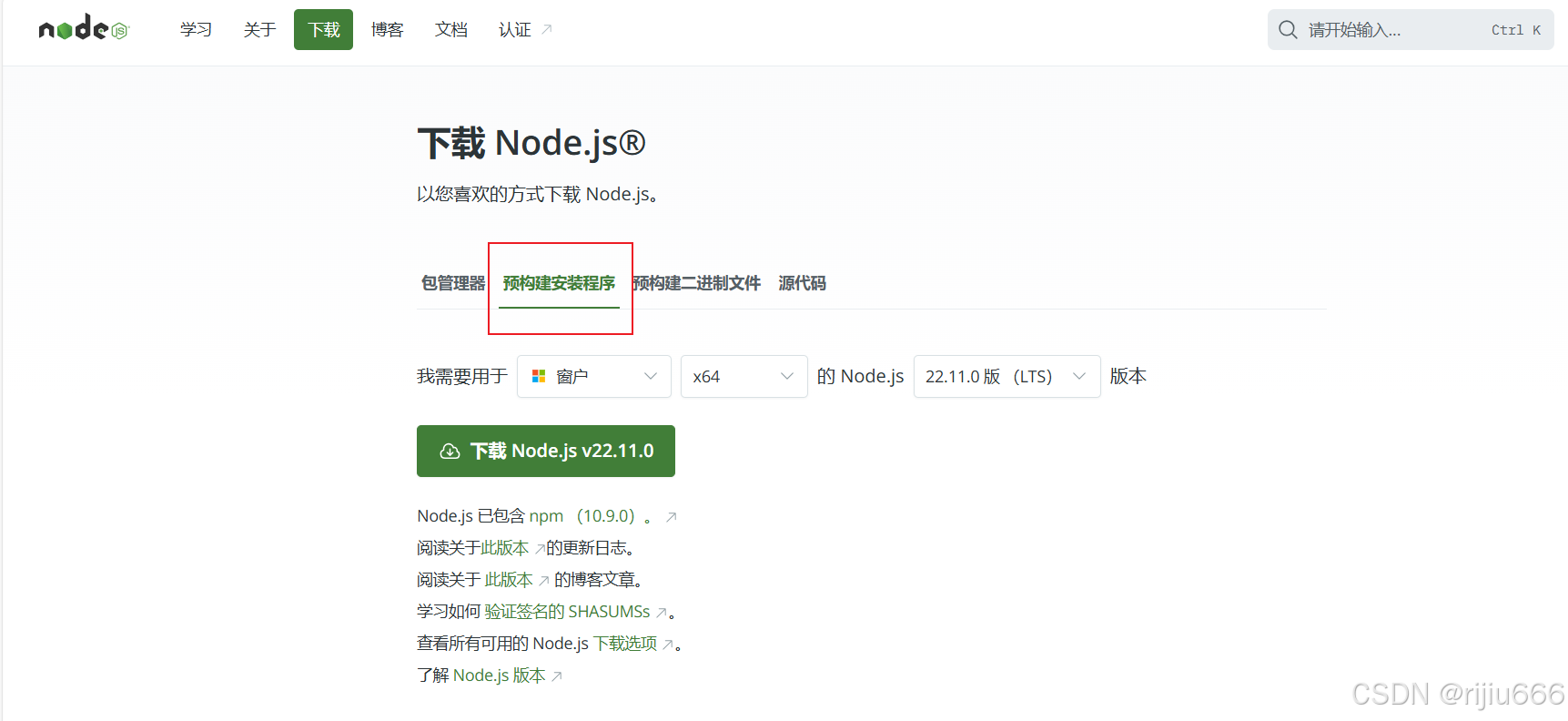Open the 此版本 blog post link
The width and height of the screenshot is (1568, 721).
[x=509, y=580]
